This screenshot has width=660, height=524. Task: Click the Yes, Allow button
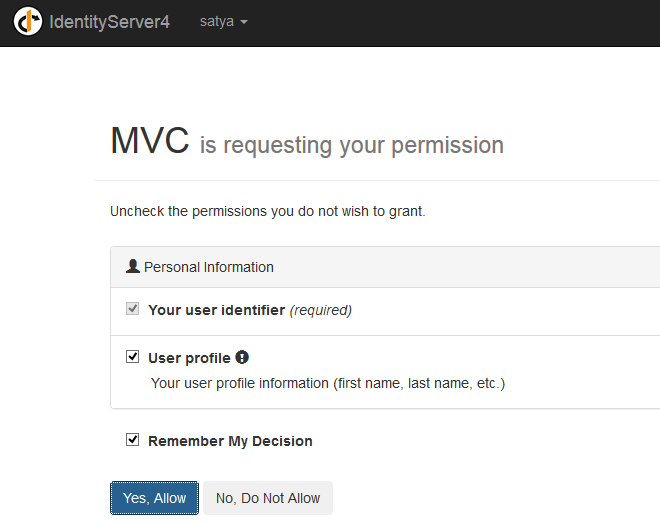click(x=154, y=498)
